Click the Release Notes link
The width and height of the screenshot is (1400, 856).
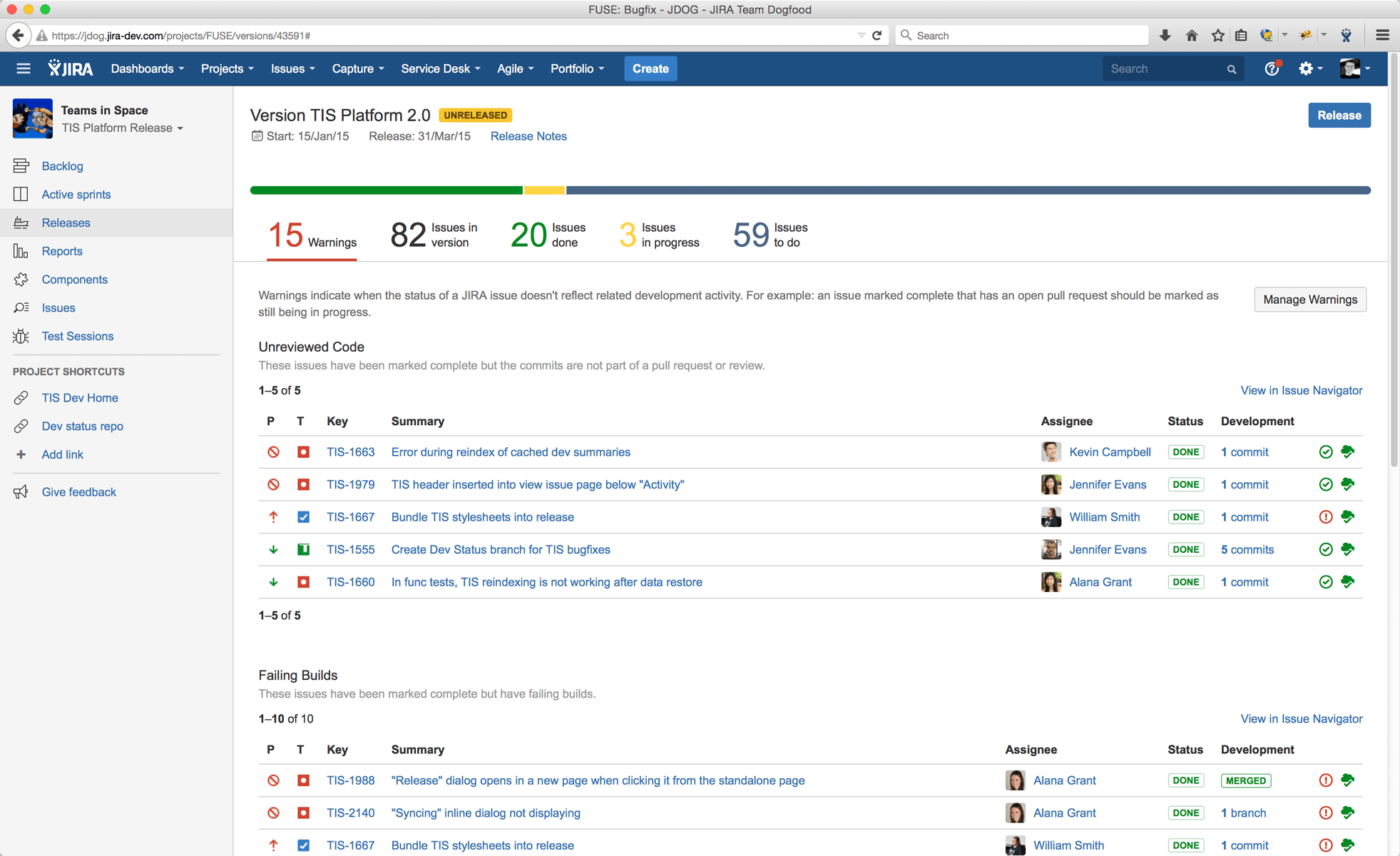(x=530, y=136)
